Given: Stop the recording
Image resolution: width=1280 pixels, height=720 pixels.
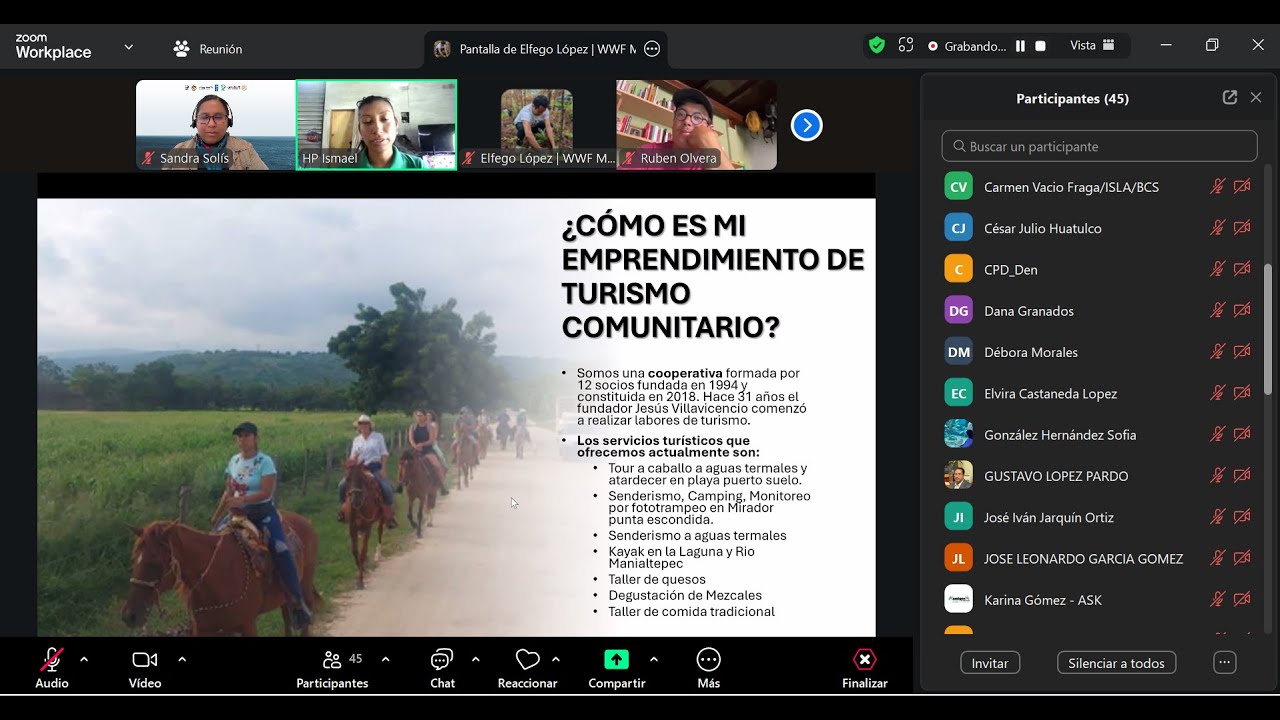Looking at the screenshot, I should point(1040,46).
